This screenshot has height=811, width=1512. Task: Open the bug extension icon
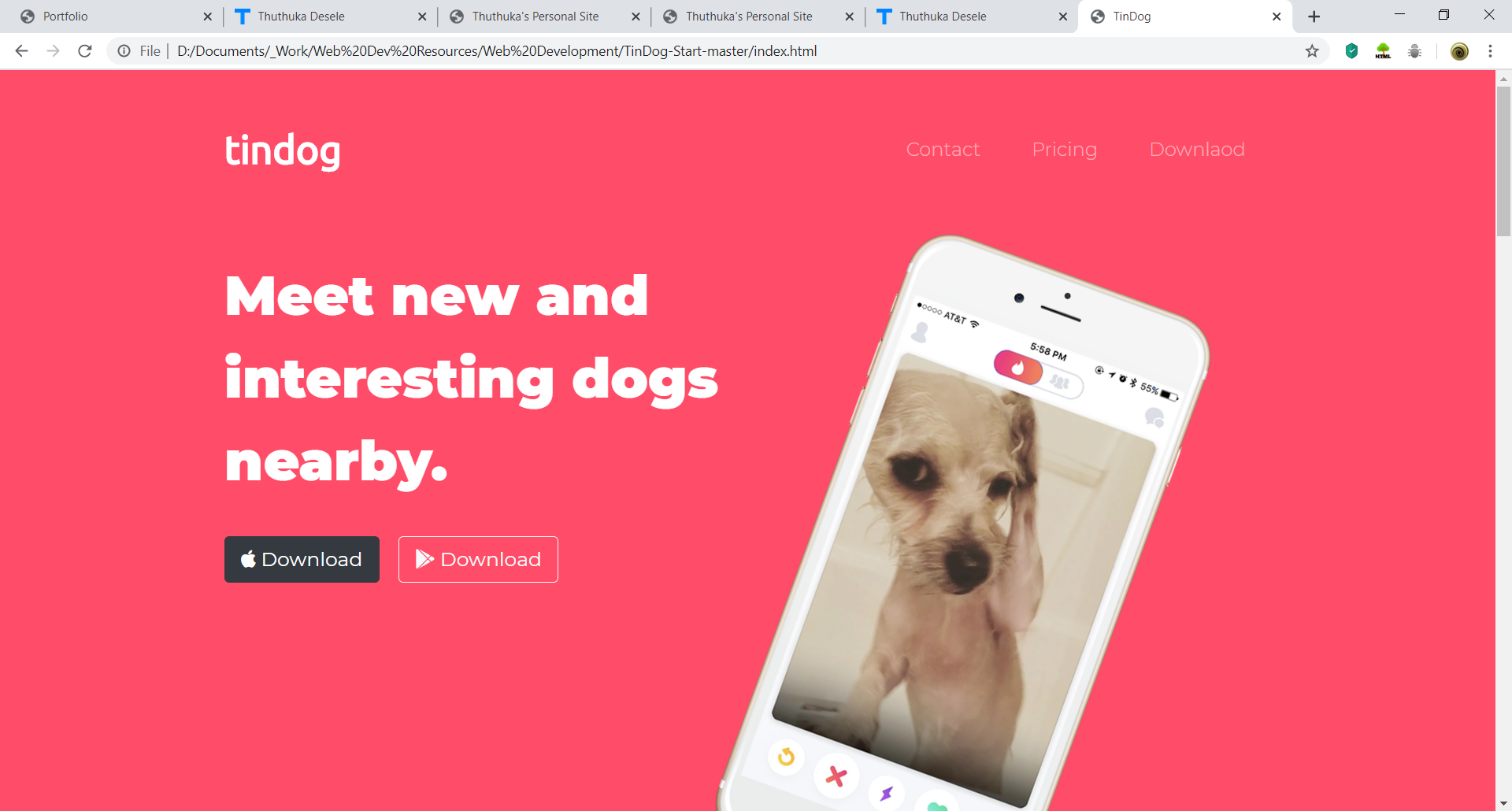pos(1414,51)
